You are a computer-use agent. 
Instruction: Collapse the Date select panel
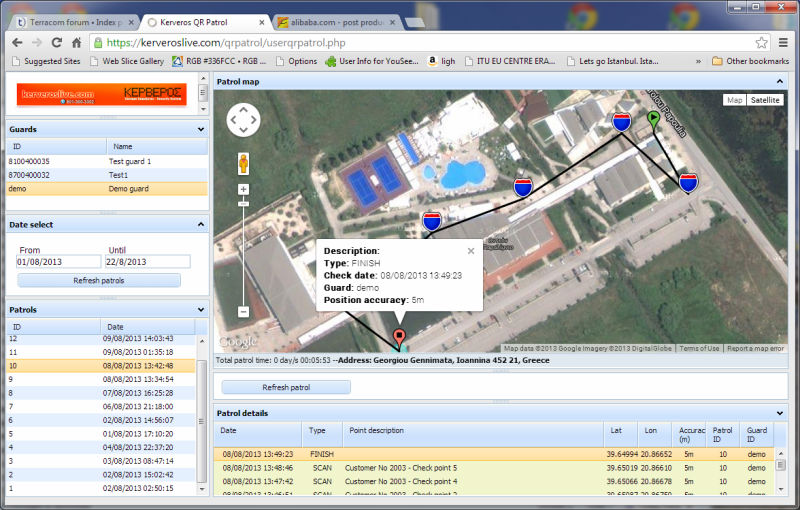(201, 224)
